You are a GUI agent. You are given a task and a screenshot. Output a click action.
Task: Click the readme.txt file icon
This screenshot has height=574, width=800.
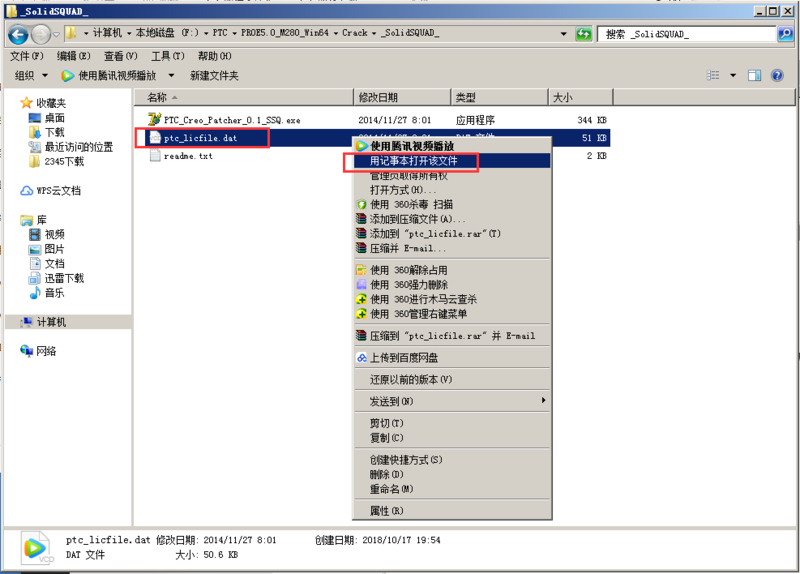(155, 155)
